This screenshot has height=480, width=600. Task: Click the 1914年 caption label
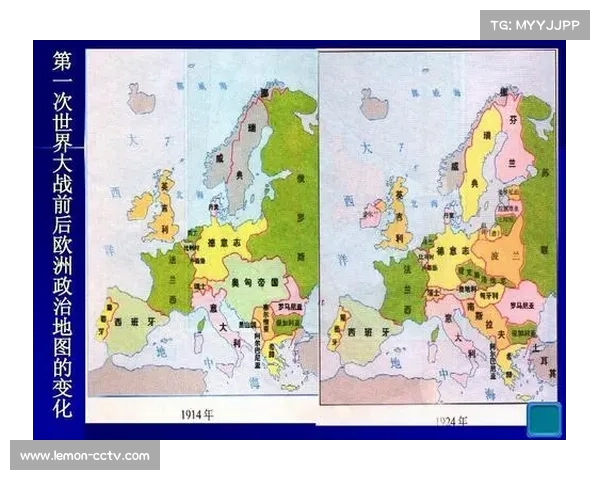[x=203, y=413]
